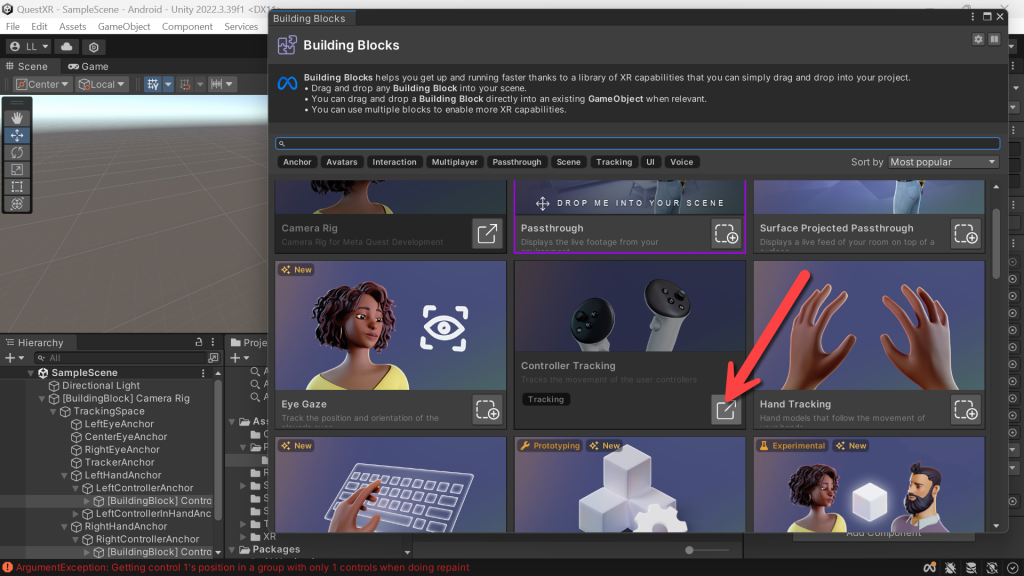
Task: Collapse the [BuildingBlock] Camera Rig node
Action: point(42,398)
